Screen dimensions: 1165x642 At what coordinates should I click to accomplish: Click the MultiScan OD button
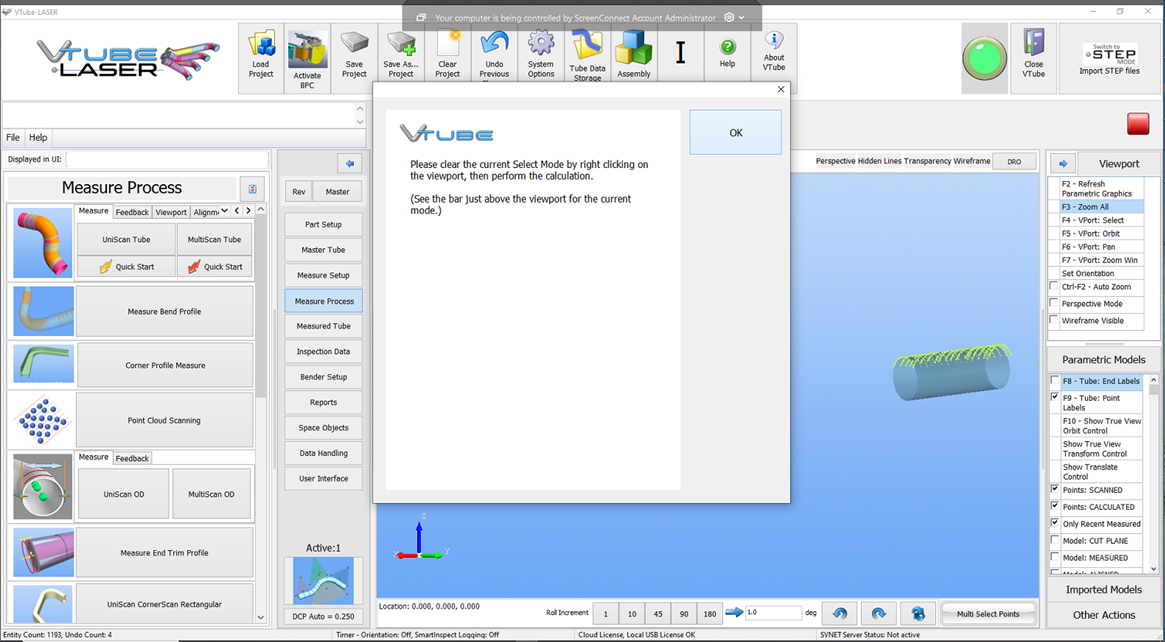211,494
